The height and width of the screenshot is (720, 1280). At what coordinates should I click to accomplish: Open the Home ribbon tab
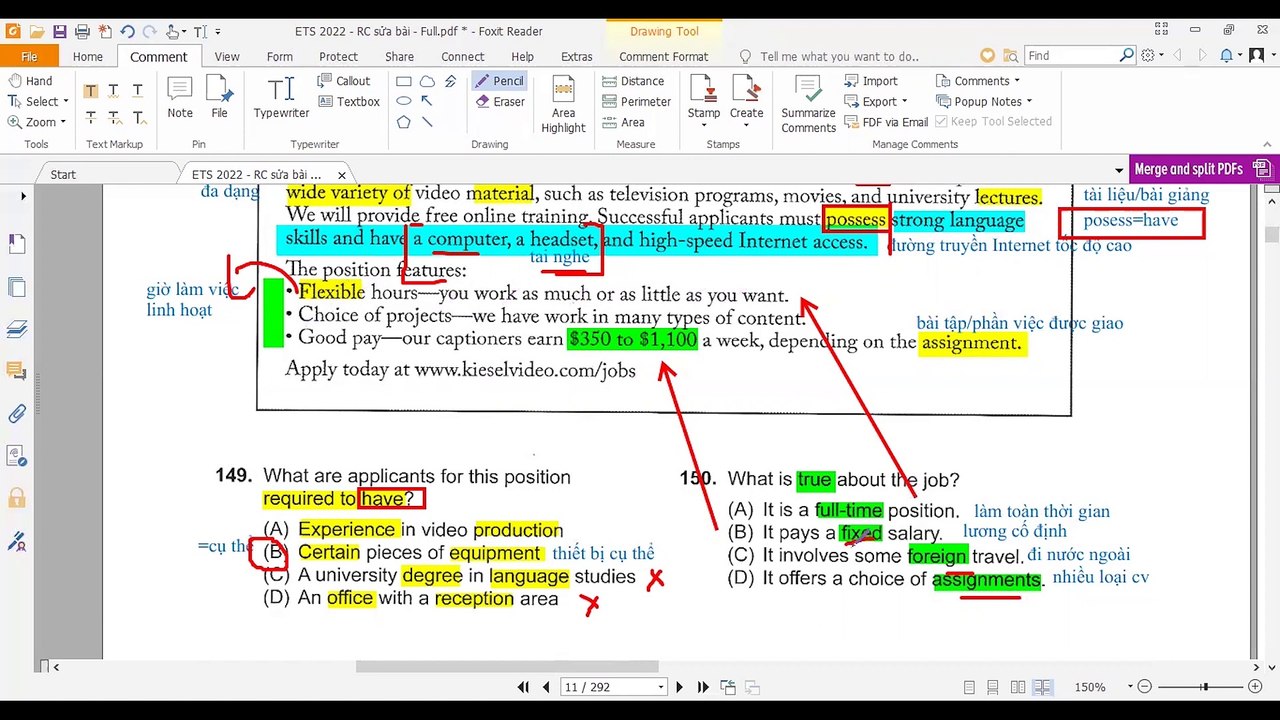click(87, 56)
